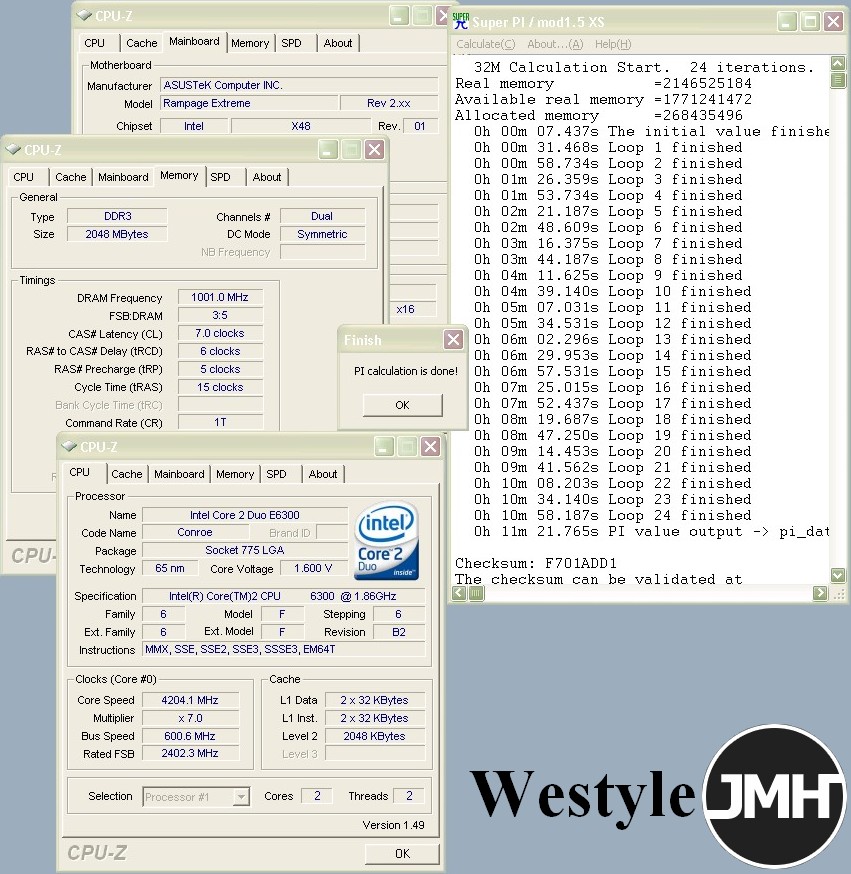Click the up arrow of the Super PI vertical scrollbar
Screen dimensions: 851x874
[x=838, y=63]
